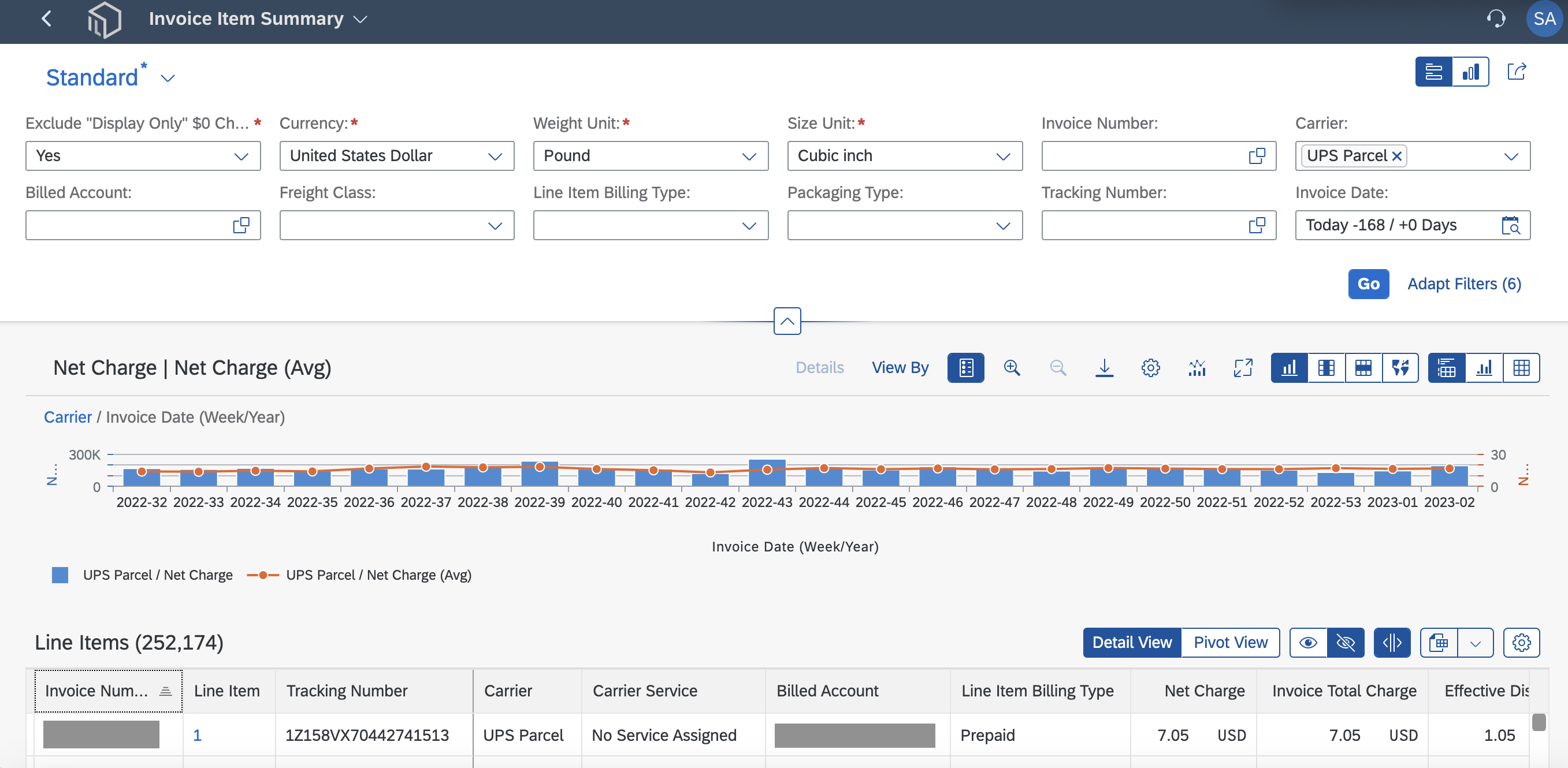1568x768 pixels.
Task: Open the headset support icon
Action: [x=1496, y=19]
